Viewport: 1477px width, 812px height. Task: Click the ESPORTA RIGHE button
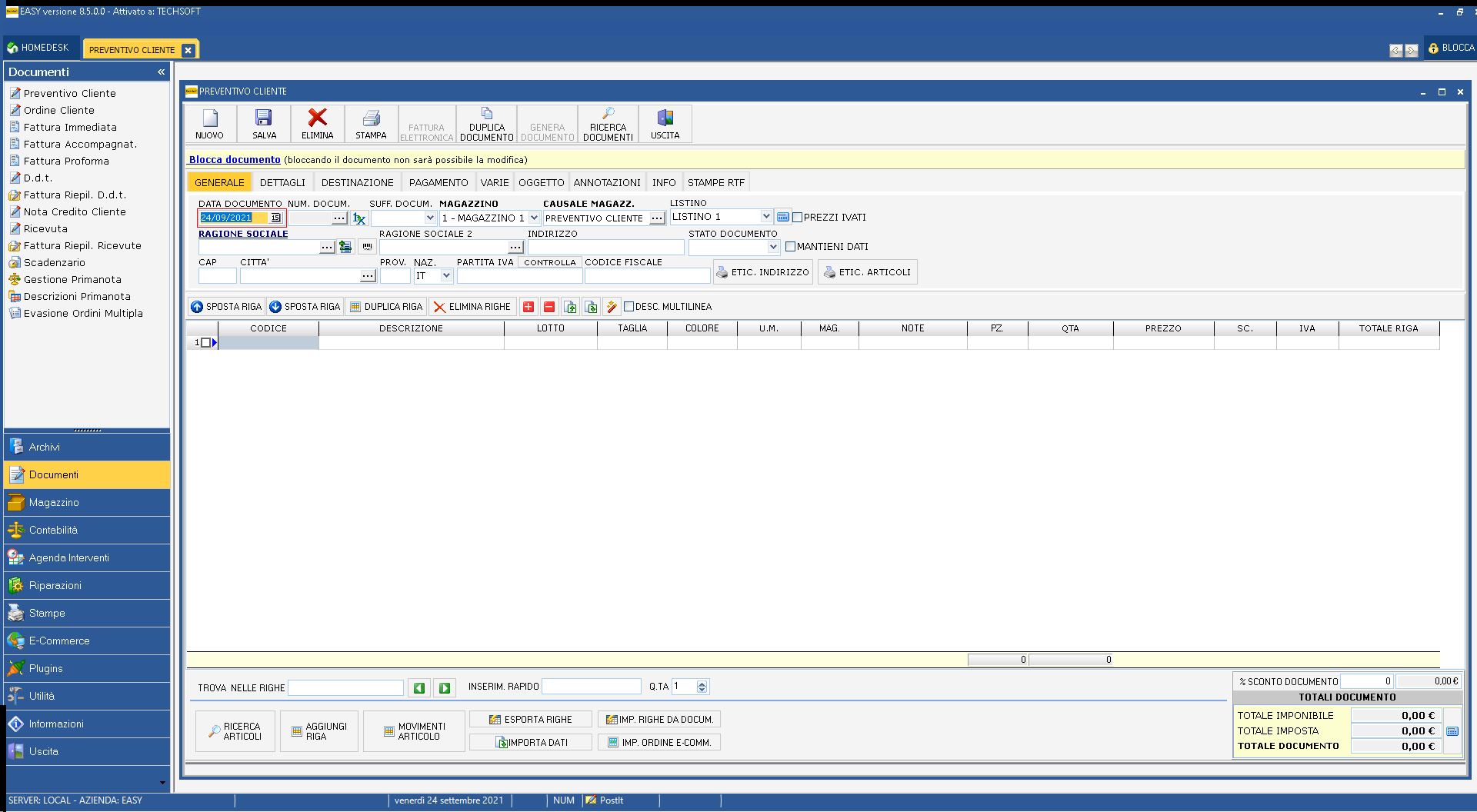531,720
